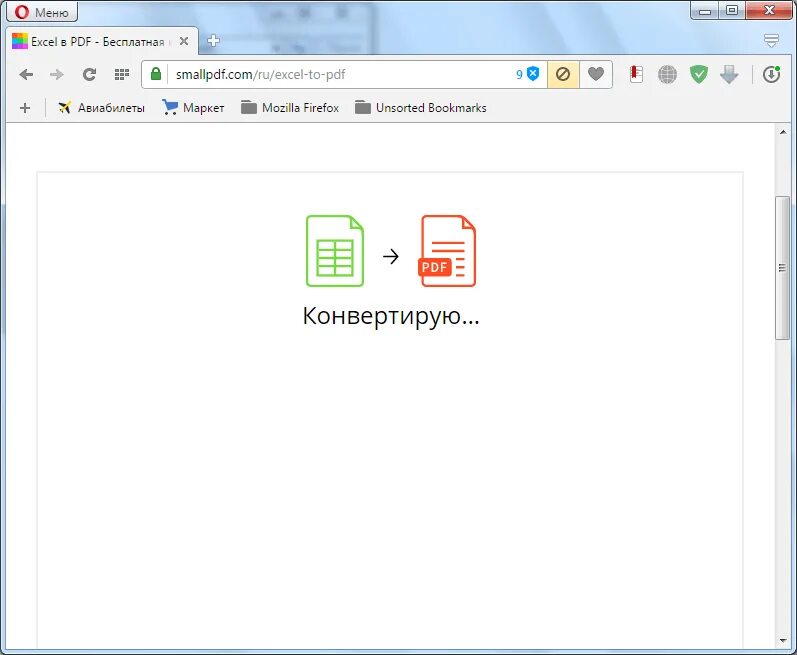This screenshot has height=655, width=797.
Task: Reload the current page
Action: (x=89, y=75)
